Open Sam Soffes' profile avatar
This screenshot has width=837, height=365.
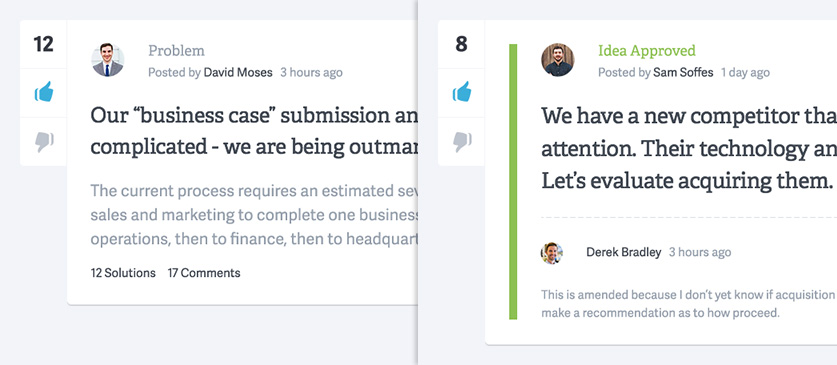pyautogui.click(x=558, y=60)
